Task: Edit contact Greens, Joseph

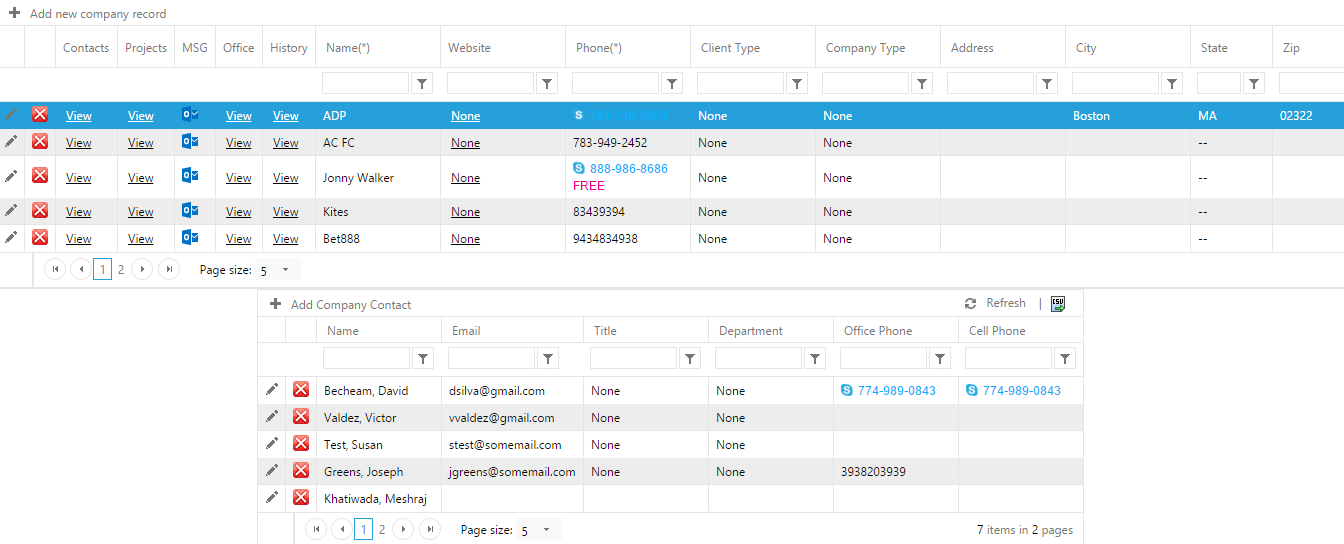Action: point(272,471)
